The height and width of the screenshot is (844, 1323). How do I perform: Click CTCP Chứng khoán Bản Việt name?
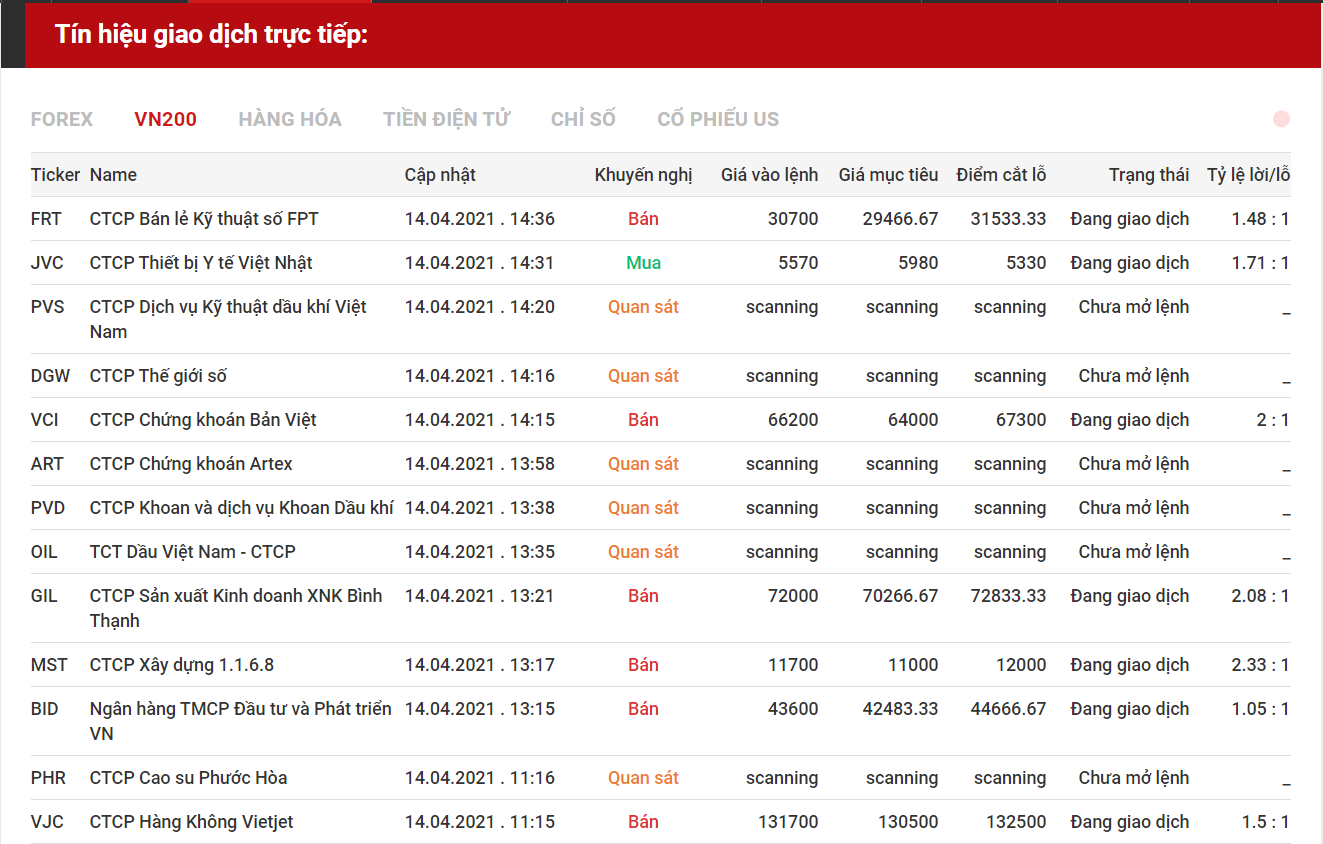tap(203, 420)
